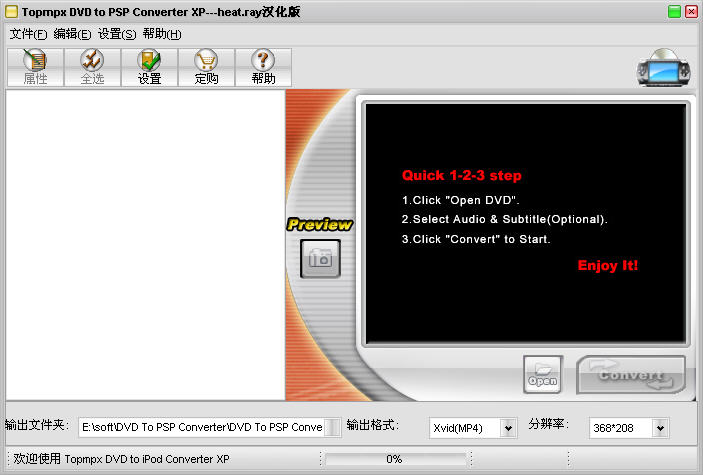The height and width of the screenshot is (475, 703).
Task: Browse for output folder using button beside path
Action: click(x=332, y=427)
